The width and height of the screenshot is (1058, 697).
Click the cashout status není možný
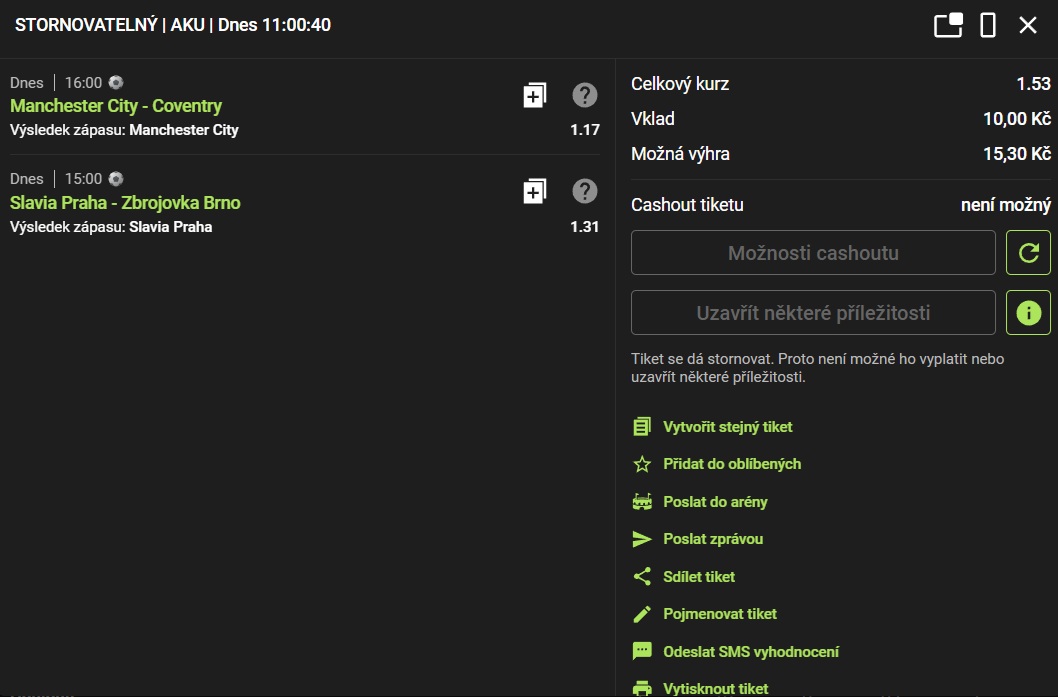point(1006,205)
